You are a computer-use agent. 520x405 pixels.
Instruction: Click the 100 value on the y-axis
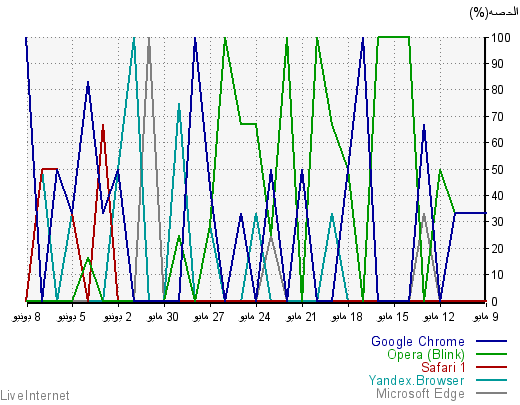tap(501, 38)
